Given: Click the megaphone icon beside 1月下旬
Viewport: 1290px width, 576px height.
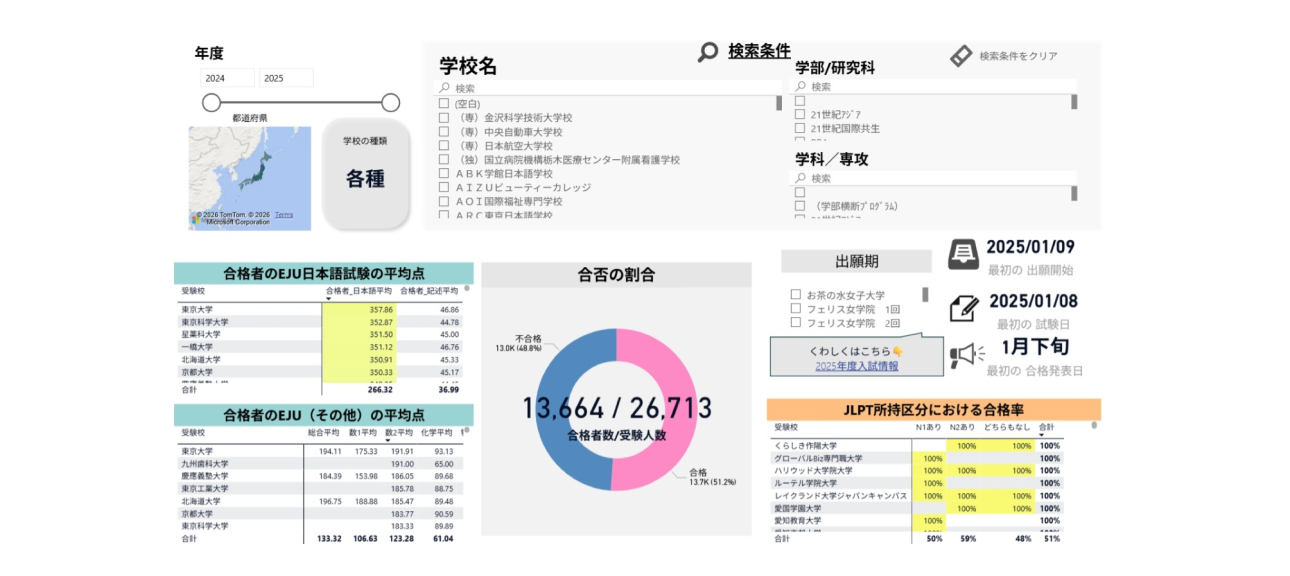Looking at the screenshot, I should point(967,354).
